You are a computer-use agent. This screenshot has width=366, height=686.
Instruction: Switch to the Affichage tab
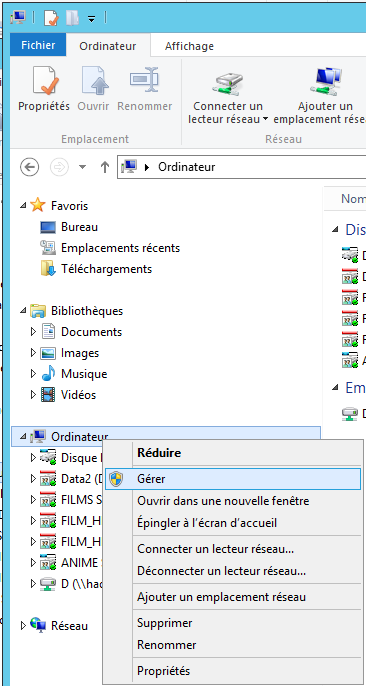[x=189, y=46]
